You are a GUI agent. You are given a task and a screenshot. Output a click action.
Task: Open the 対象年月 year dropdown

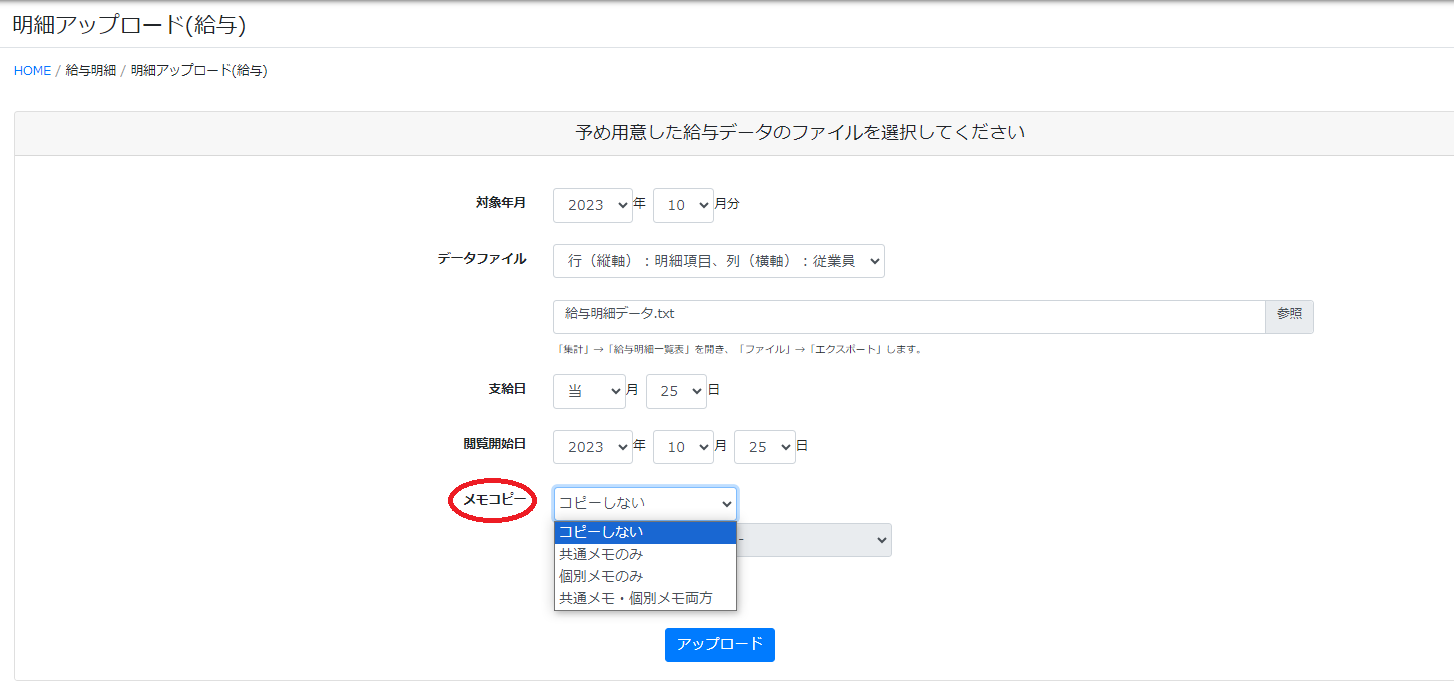click(x=592, y=205)
